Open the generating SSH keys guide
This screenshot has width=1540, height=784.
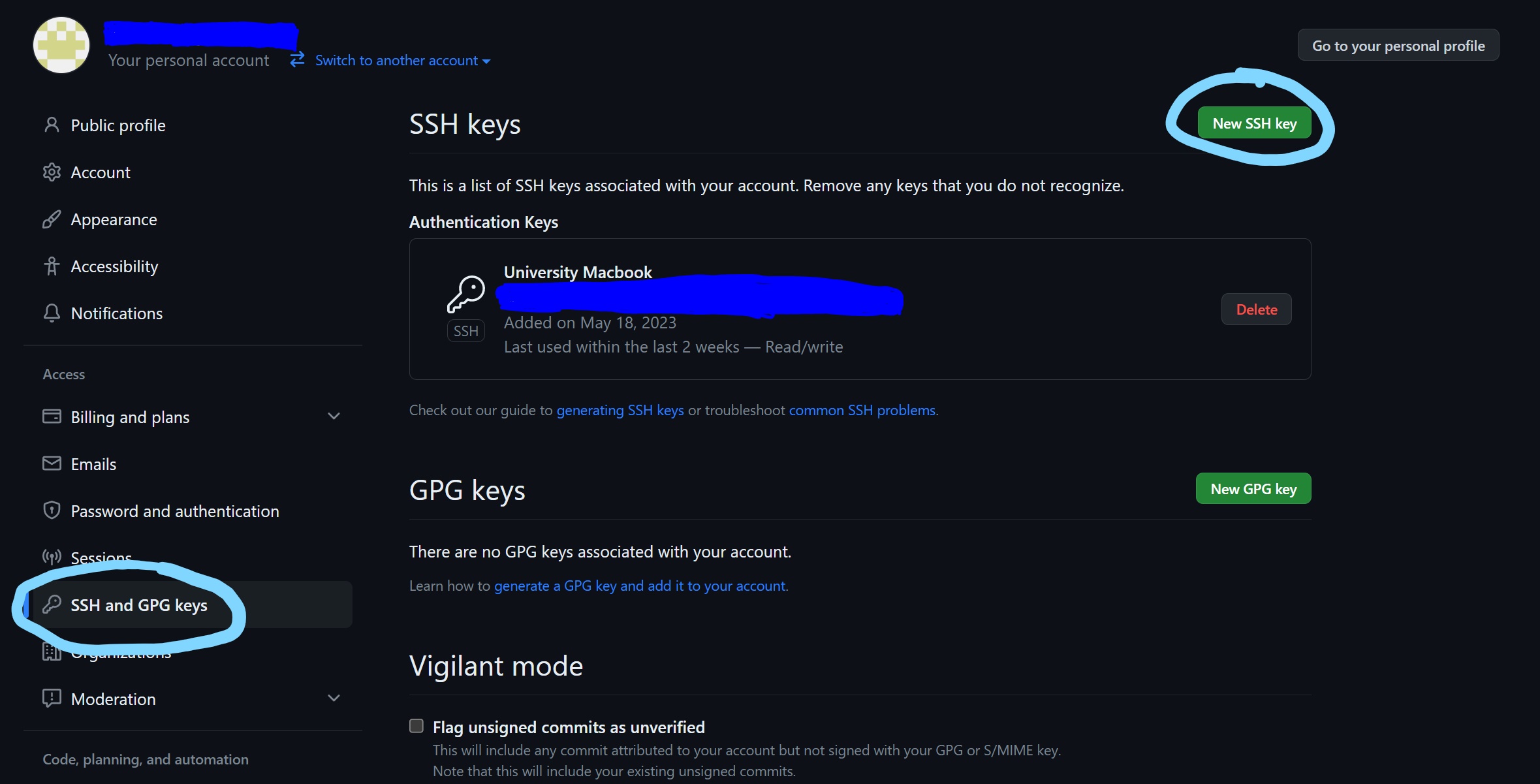click(x=620, y=410)
